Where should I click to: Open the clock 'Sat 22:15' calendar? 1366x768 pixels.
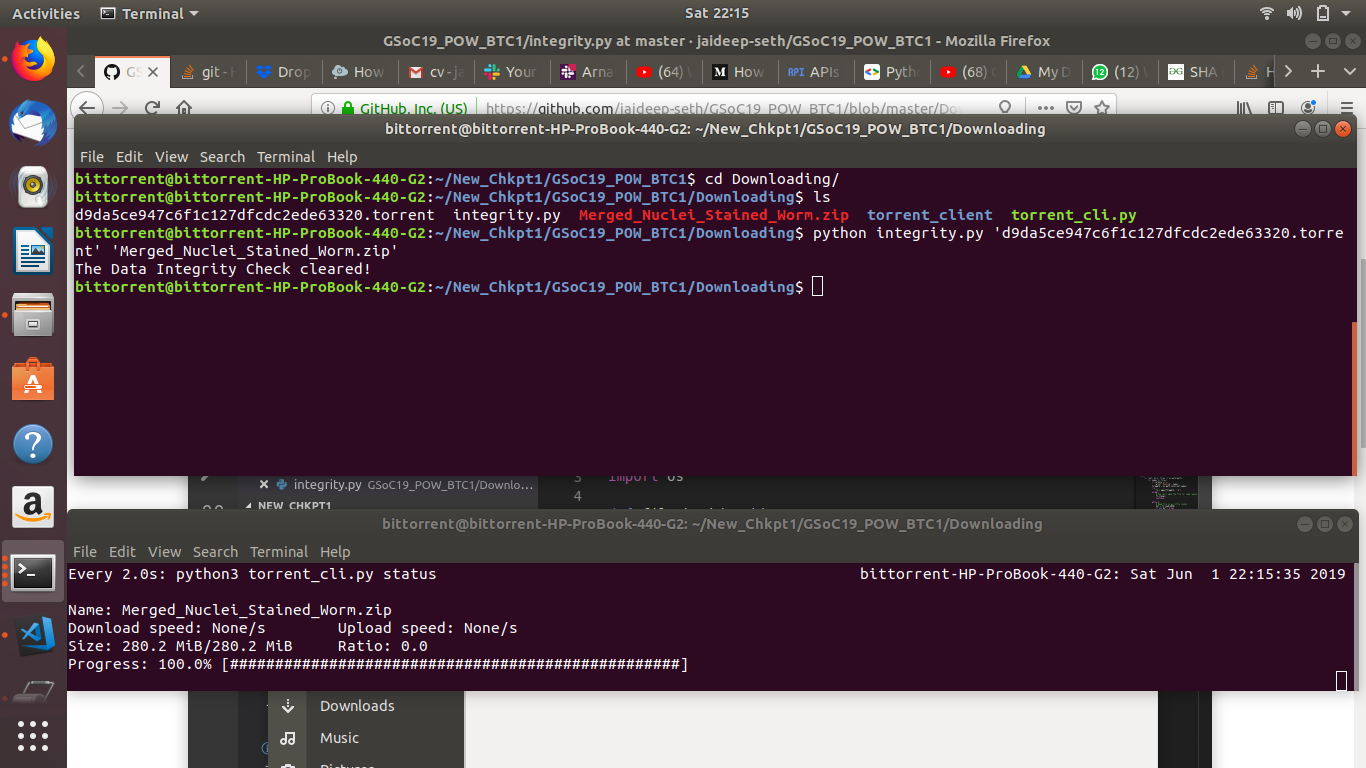[717, 13]
